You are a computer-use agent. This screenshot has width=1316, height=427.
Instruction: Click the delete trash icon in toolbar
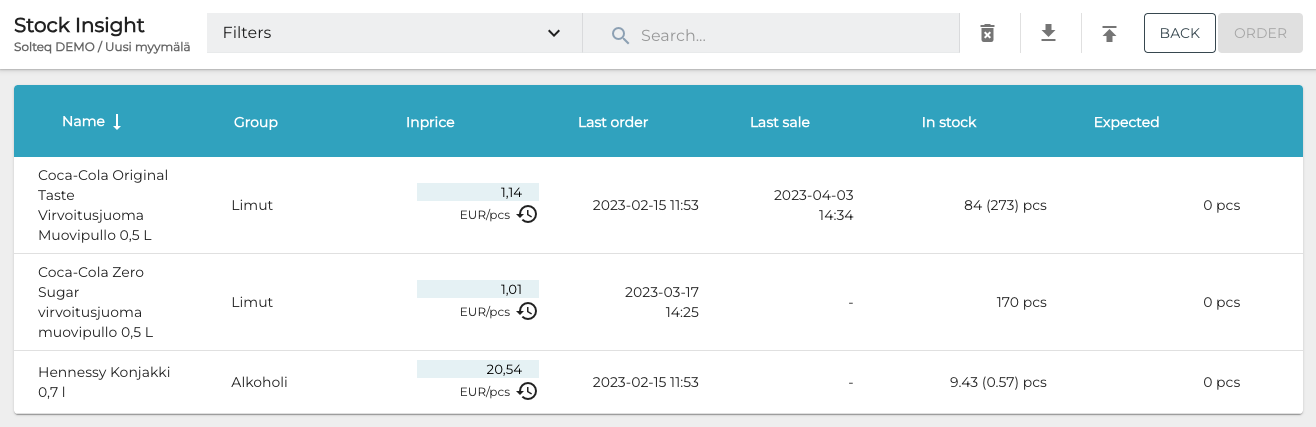(987, 34)
